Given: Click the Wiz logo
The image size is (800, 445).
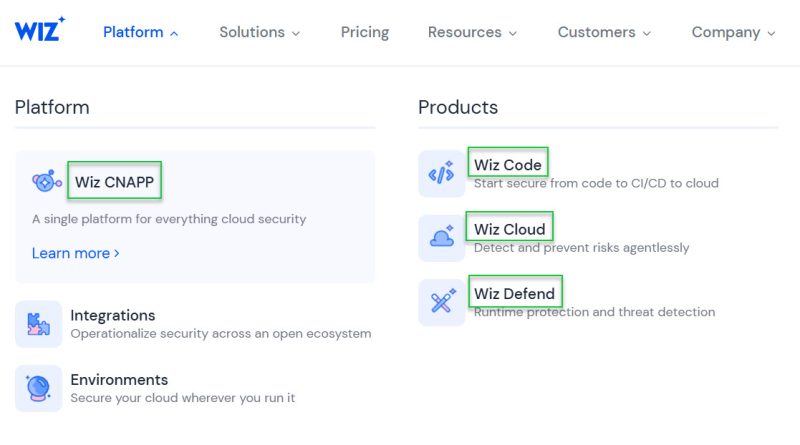Looking at the screenshot, I should (40, 29).
